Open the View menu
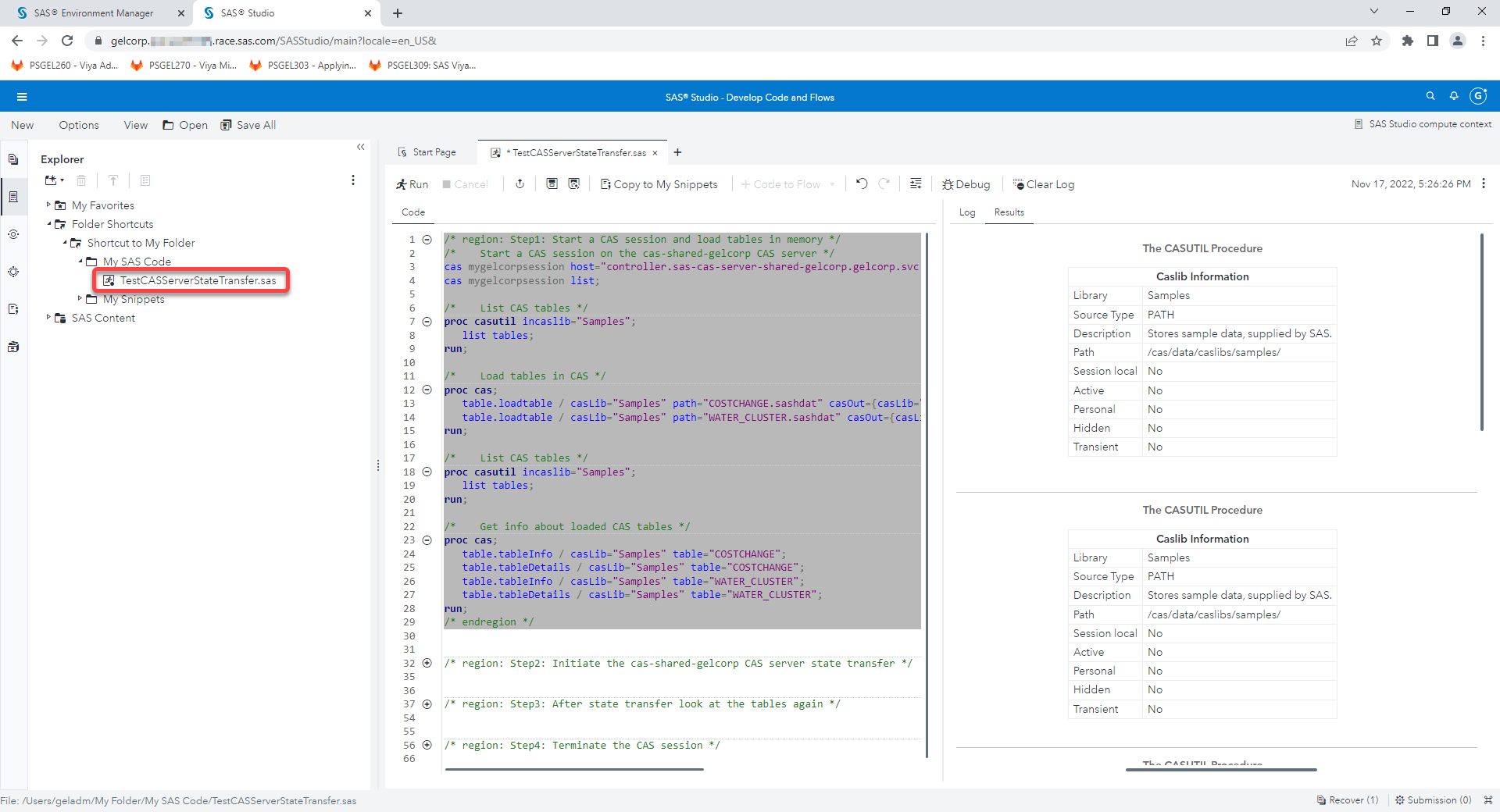The width and height of the screenshot is (1500, 812). pyautogui.click(x=135, y=125)
